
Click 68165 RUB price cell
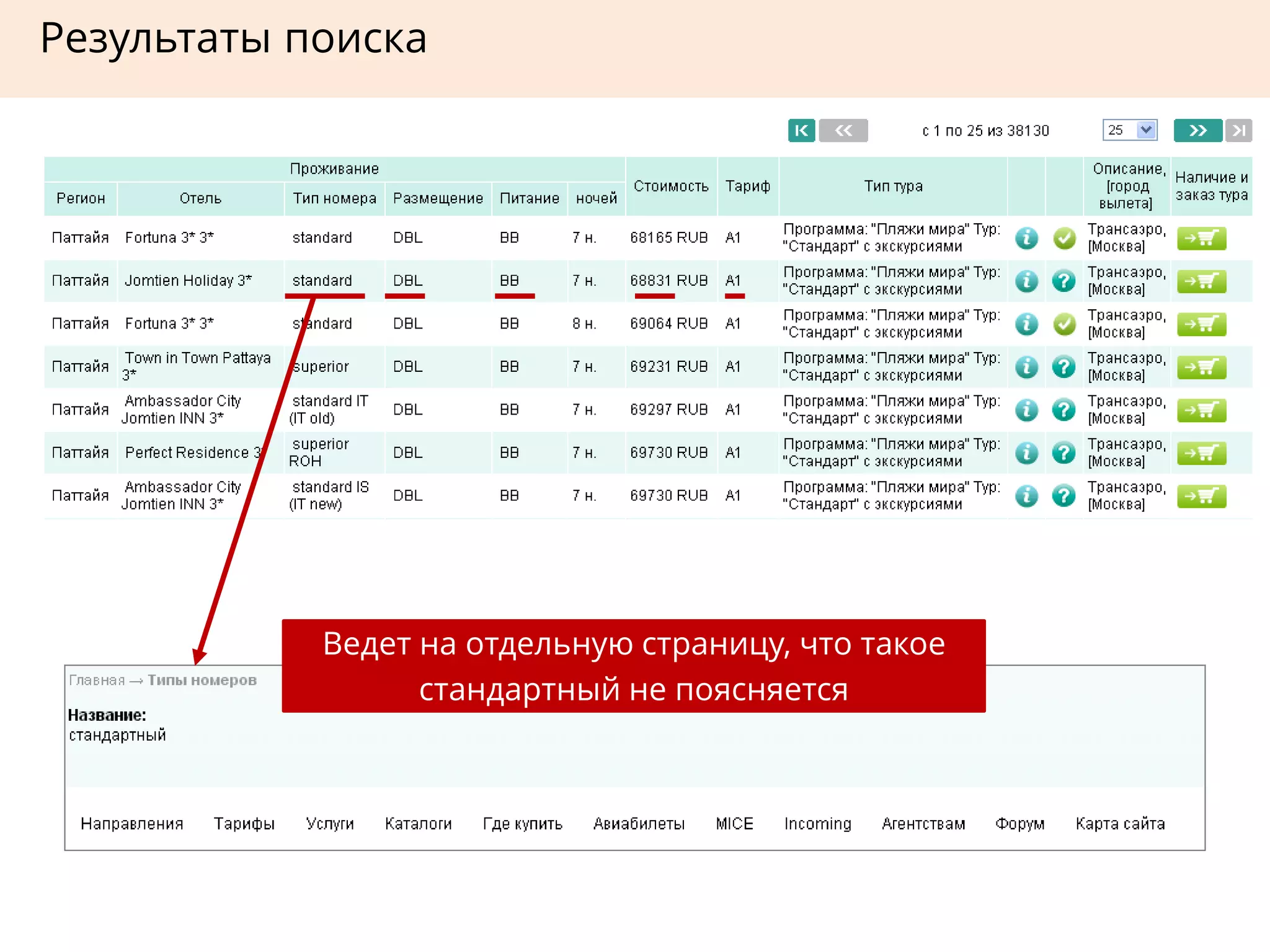[x=669, y=238]
